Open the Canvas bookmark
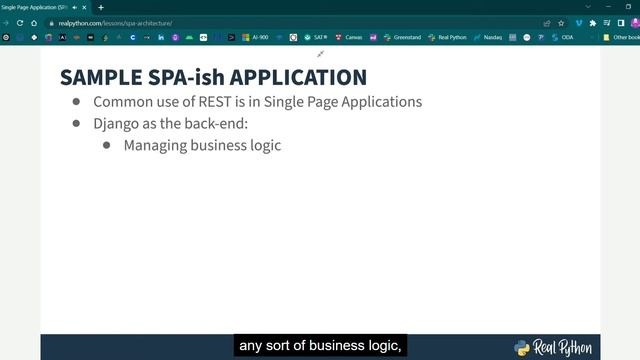The width and height of the screenshot is (640, 360). point(349,37)
